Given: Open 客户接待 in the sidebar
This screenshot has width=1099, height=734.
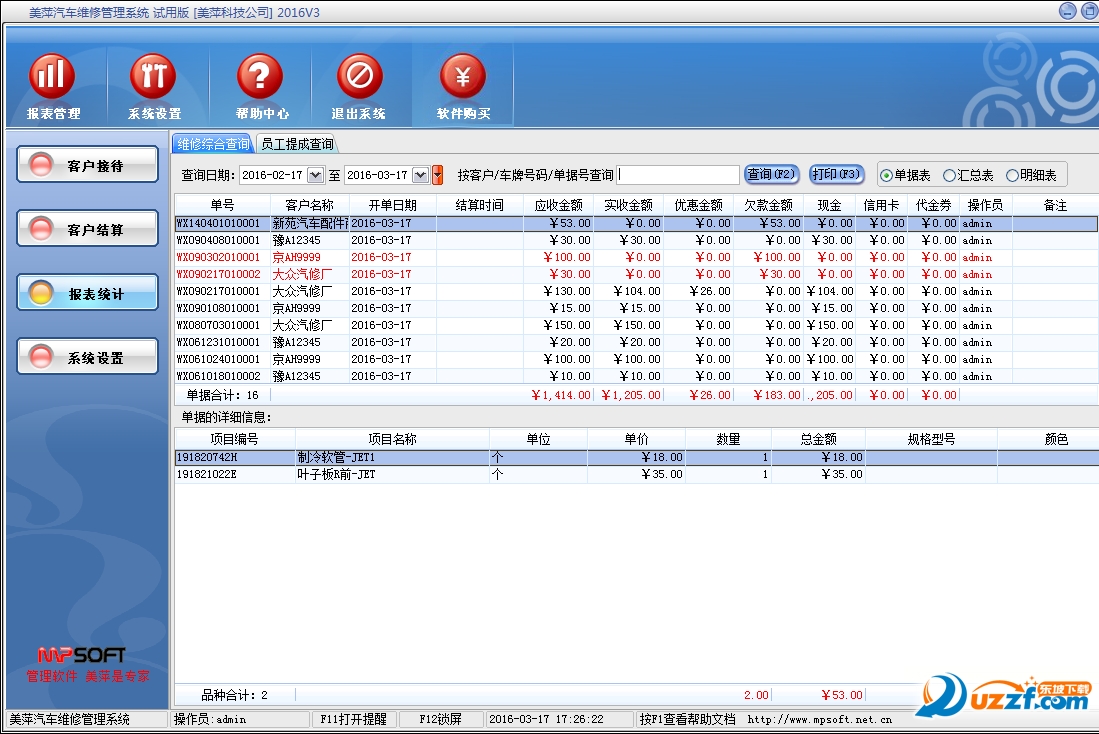Looking at the screenshot, I should tap(88, 166).
